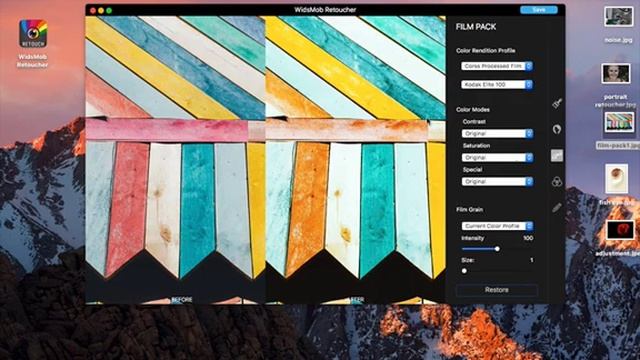The image size is (640, 360).
Task: Click the Save button
Action: pos(539,10)
